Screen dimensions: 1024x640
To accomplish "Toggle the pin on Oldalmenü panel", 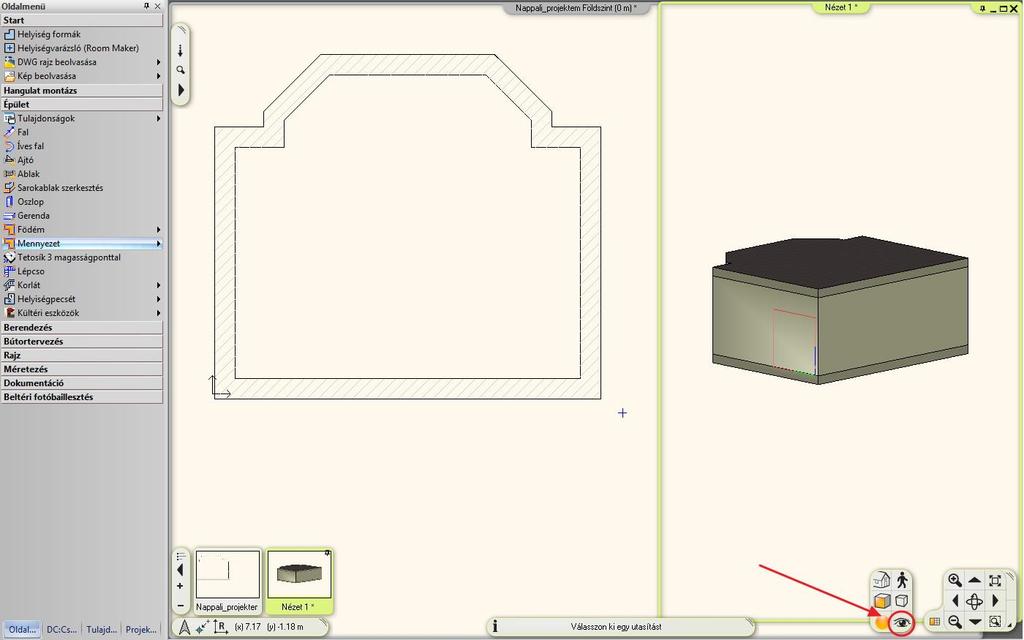I will click(146, 6).
